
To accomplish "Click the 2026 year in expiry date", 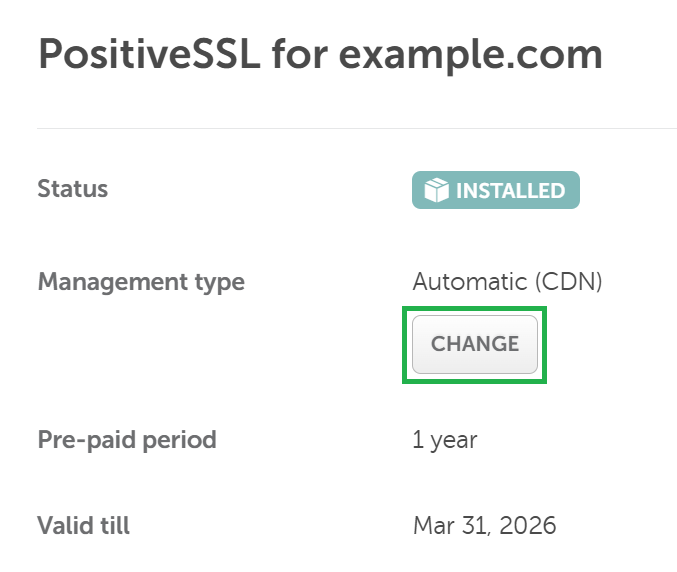I will click(x=528, y=525).
